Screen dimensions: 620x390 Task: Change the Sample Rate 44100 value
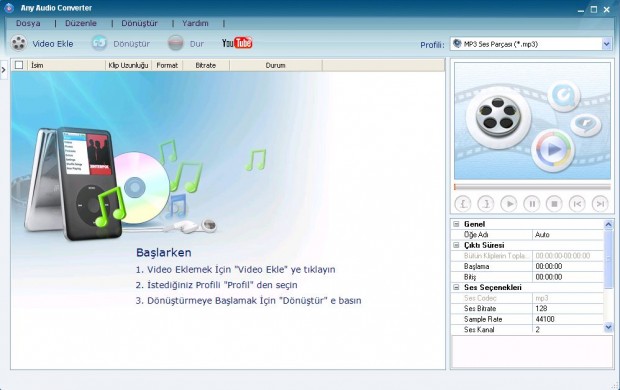568,319
